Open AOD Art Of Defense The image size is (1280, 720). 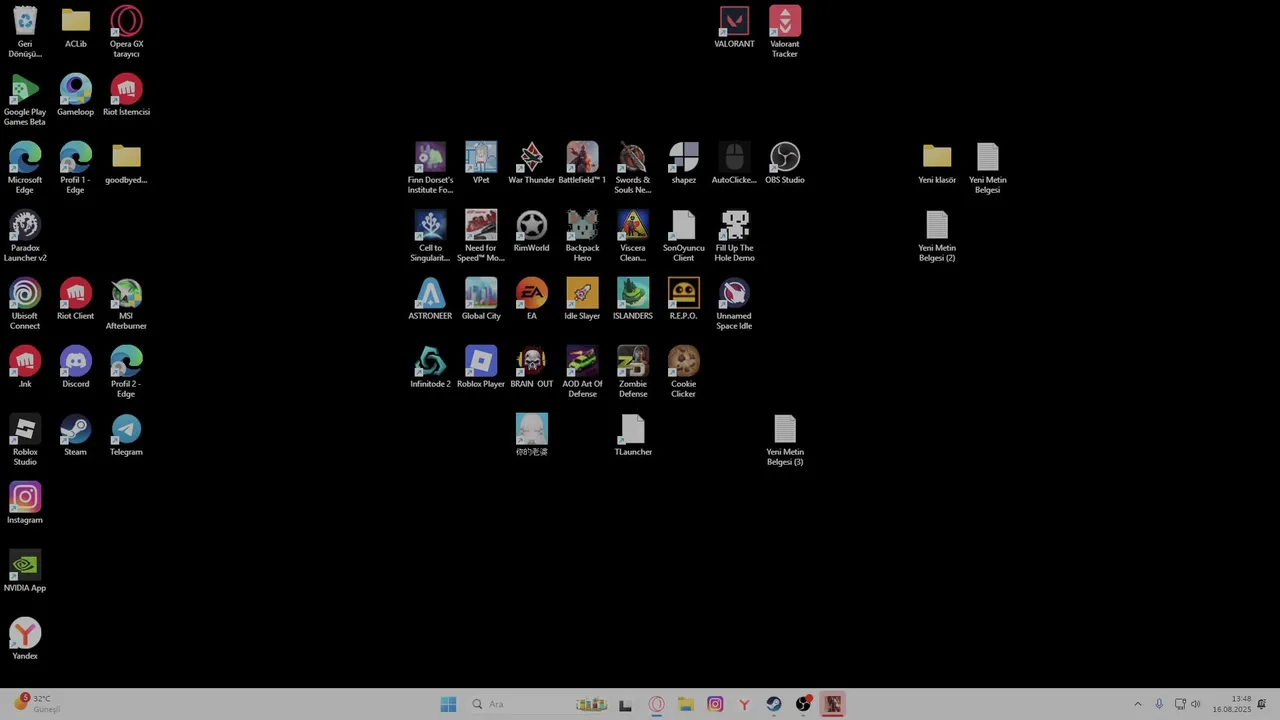(x=582, y=362)
